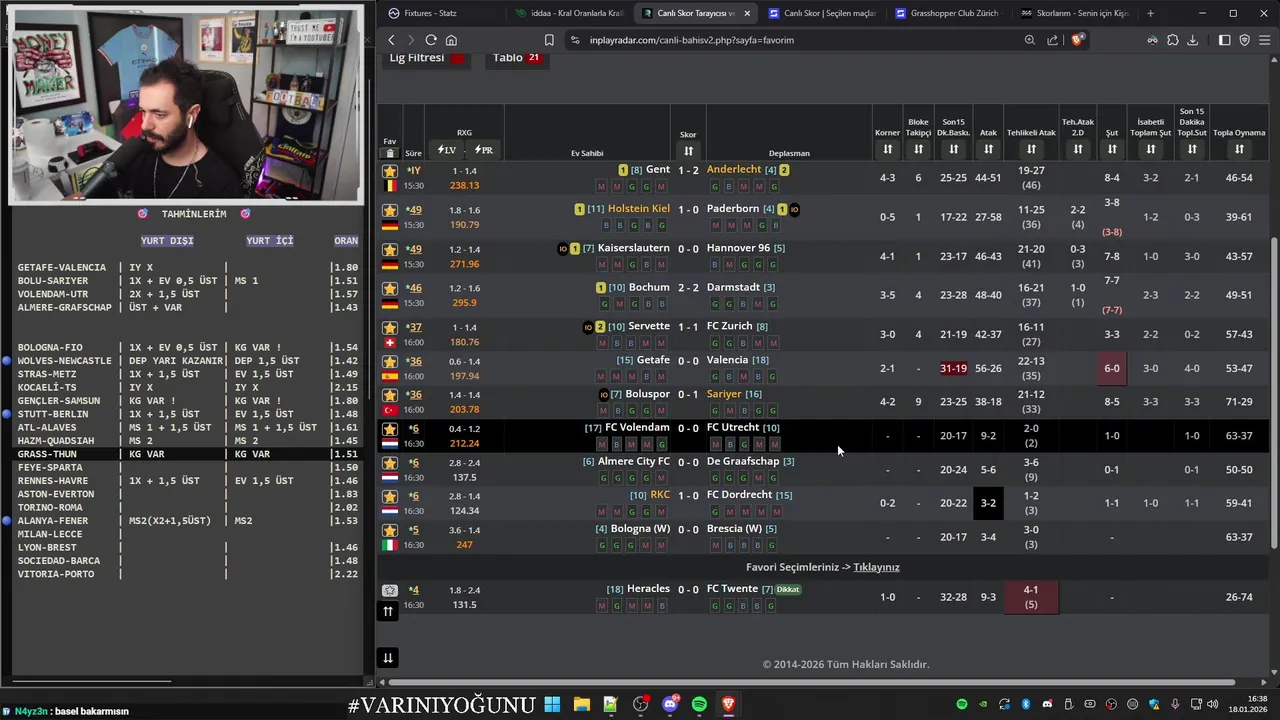The height and width of the screenshot is (720, 1280).
Task: Unfavorite Getafe vs Valencia star
Action: click(x=390, y=361)
